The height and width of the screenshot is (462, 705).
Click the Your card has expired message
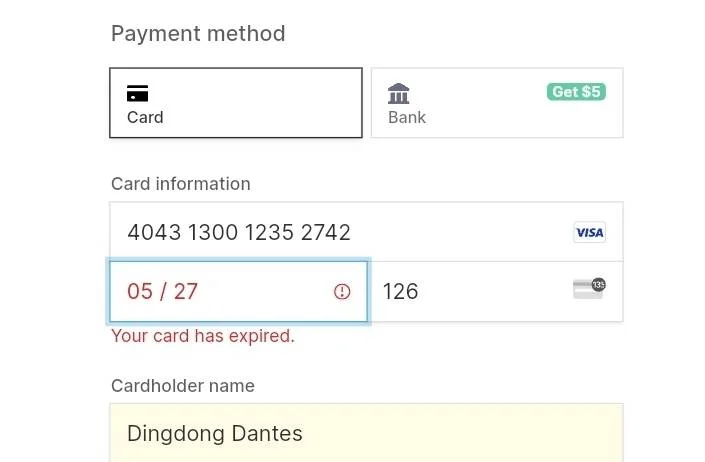click(203, 336)
